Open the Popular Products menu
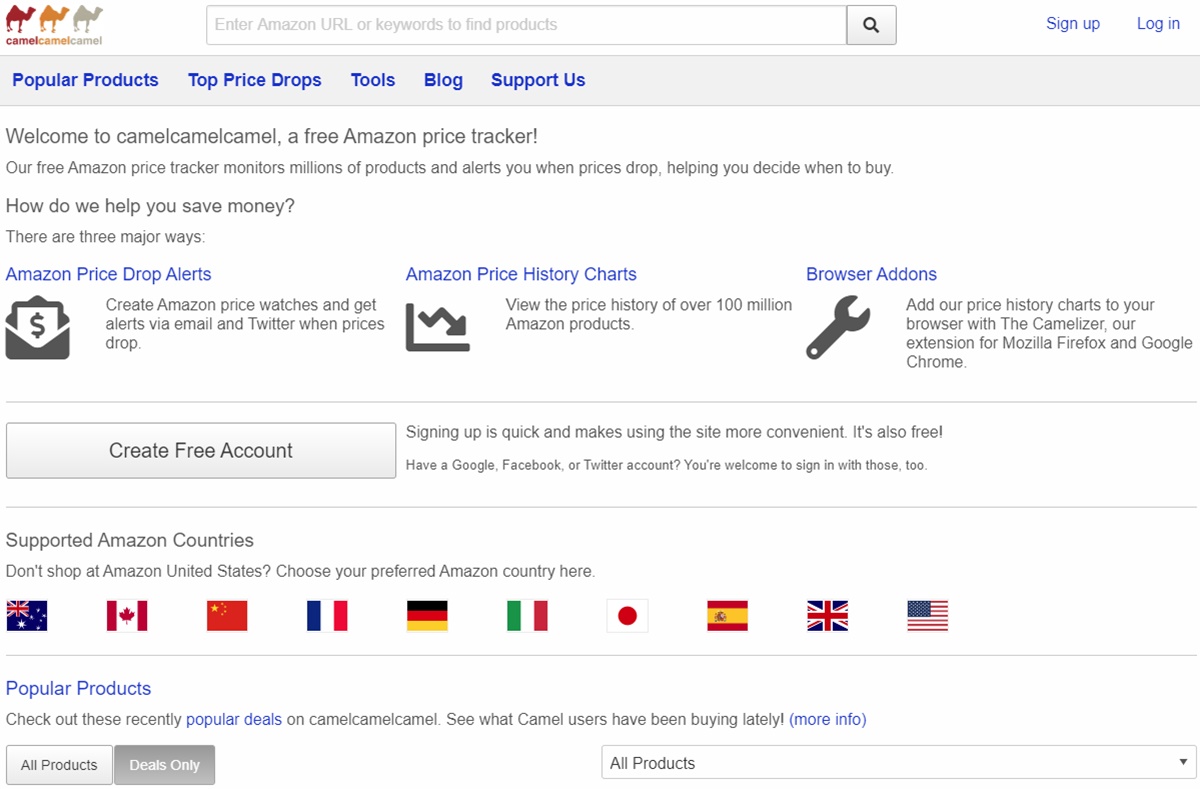The width and height of the screenshot is (1200, 789). [85, 80]
